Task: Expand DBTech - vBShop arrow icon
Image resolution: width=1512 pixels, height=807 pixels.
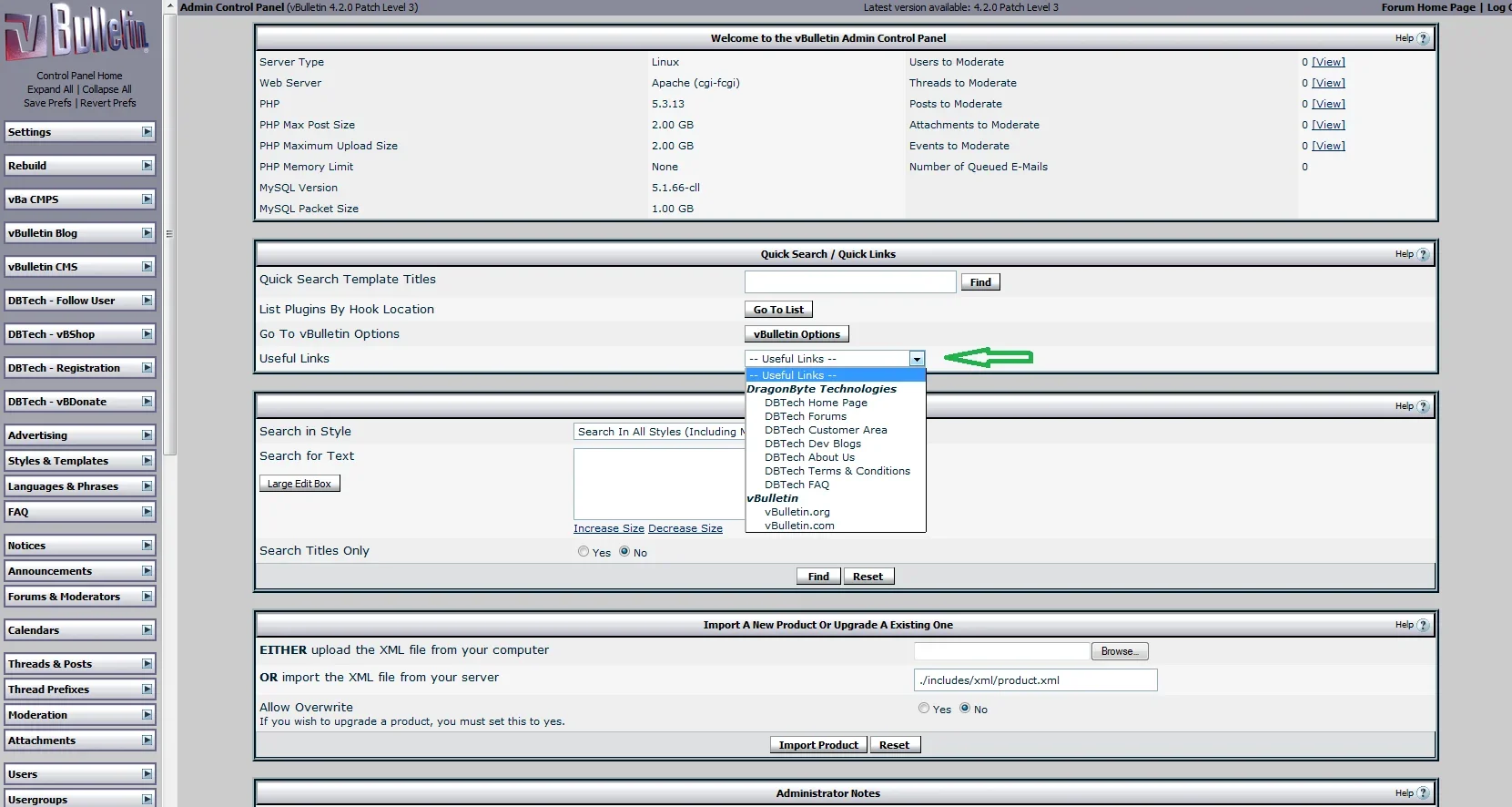Action: click(x=147, y=334)
